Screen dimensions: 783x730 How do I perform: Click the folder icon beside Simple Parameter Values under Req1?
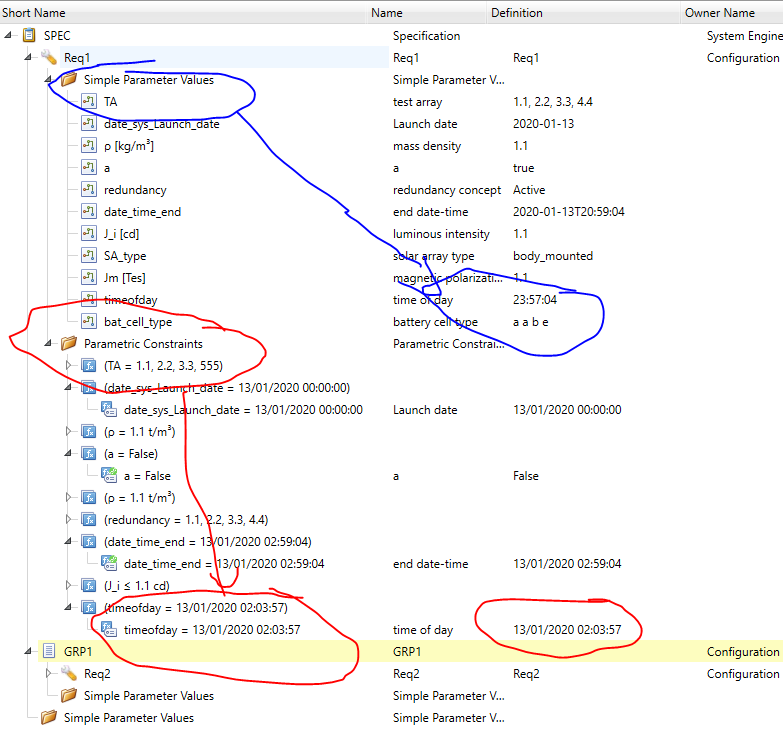pos(69,79)
